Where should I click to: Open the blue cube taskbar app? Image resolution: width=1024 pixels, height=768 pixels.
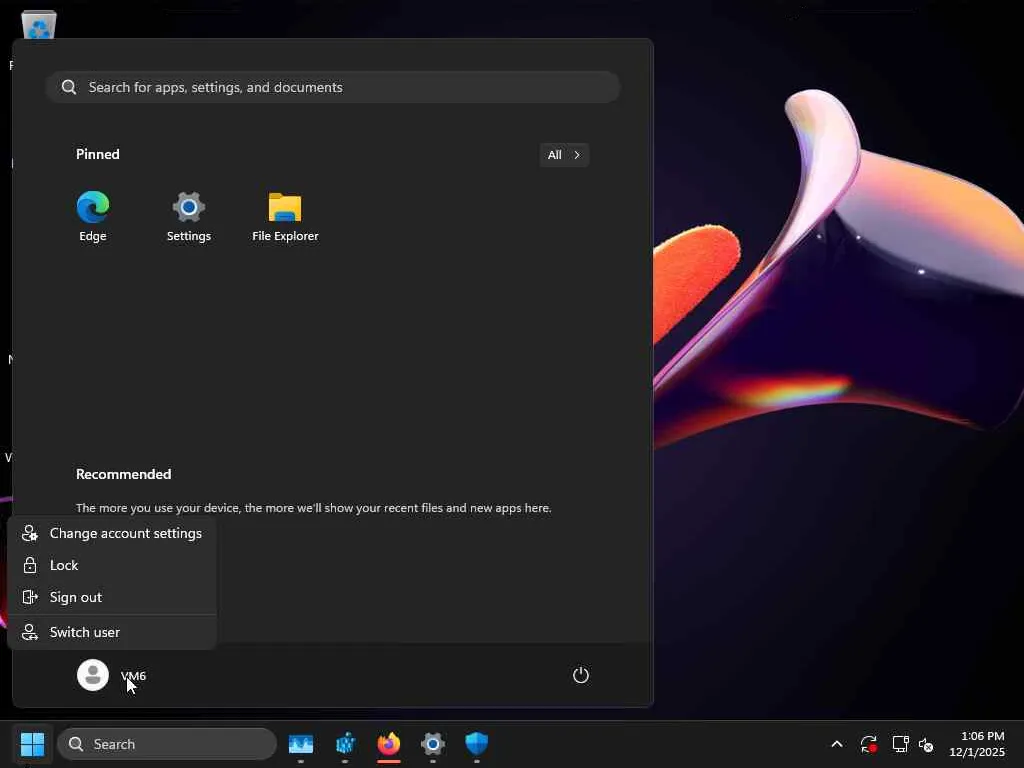pyautogui.click(x=345, y=744)
